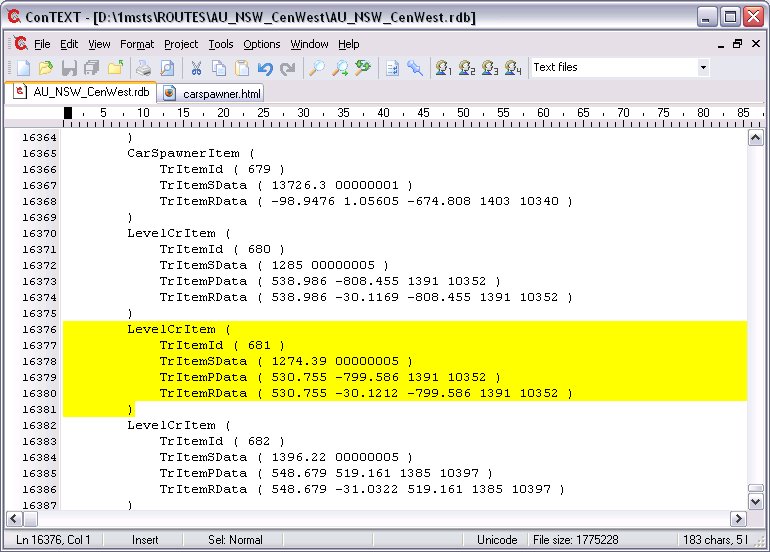Click the horizontal scrollbar right arrow
Screen dimensions: 770x552
[738, 519]
